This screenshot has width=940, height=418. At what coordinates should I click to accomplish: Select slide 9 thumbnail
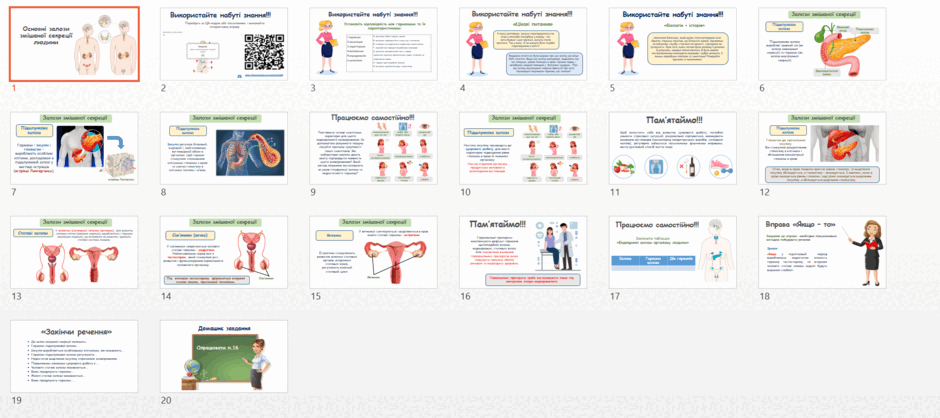point(373,148)
